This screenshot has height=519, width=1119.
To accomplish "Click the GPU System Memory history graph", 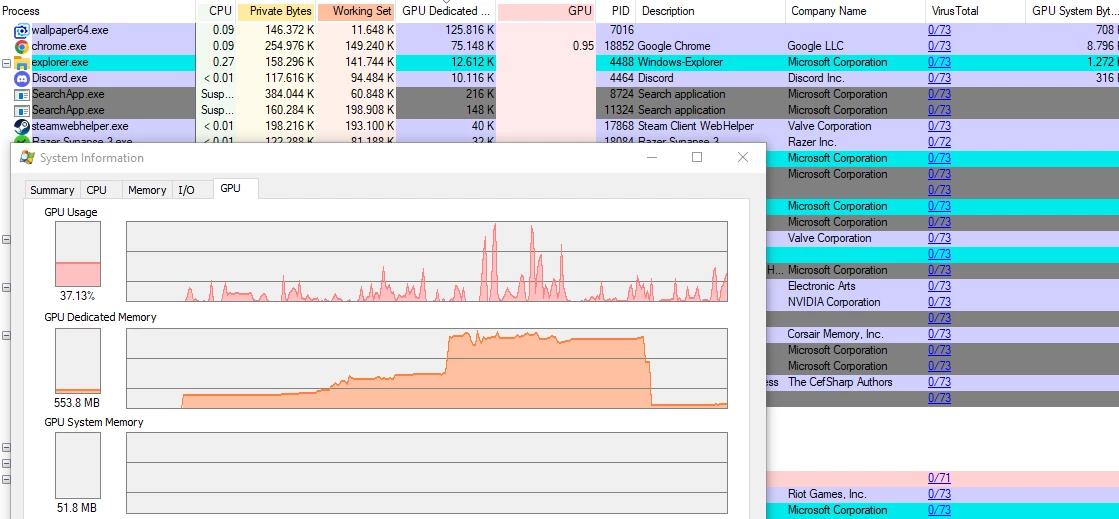I will 427,473.
